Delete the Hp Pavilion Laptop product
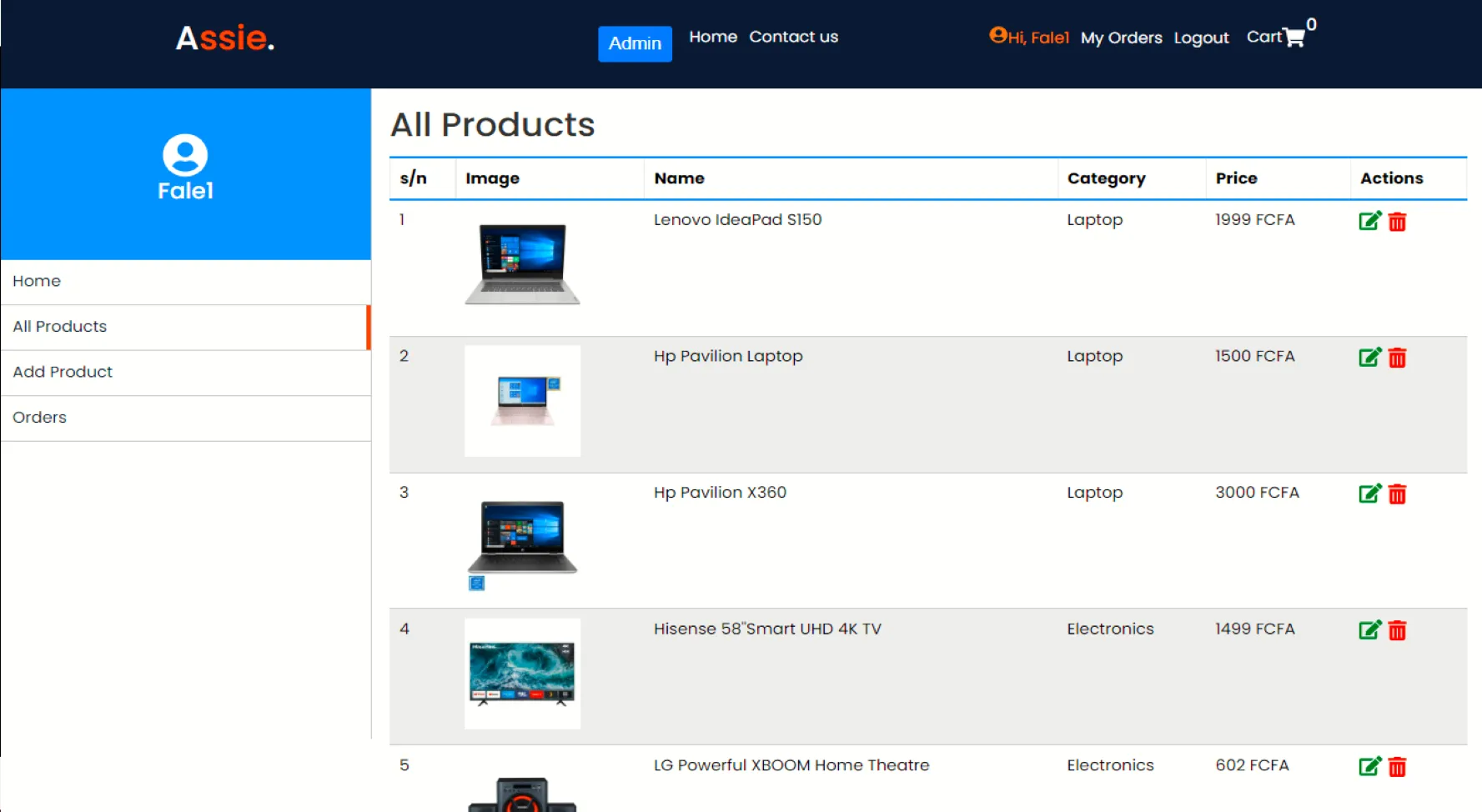 [x=1398, y=358]
